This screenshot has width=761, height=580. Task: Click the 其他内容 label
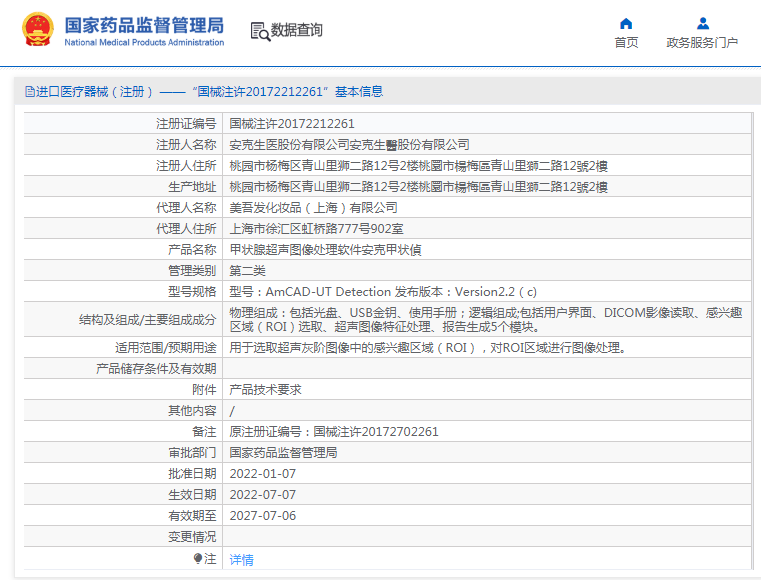point(192,411)
